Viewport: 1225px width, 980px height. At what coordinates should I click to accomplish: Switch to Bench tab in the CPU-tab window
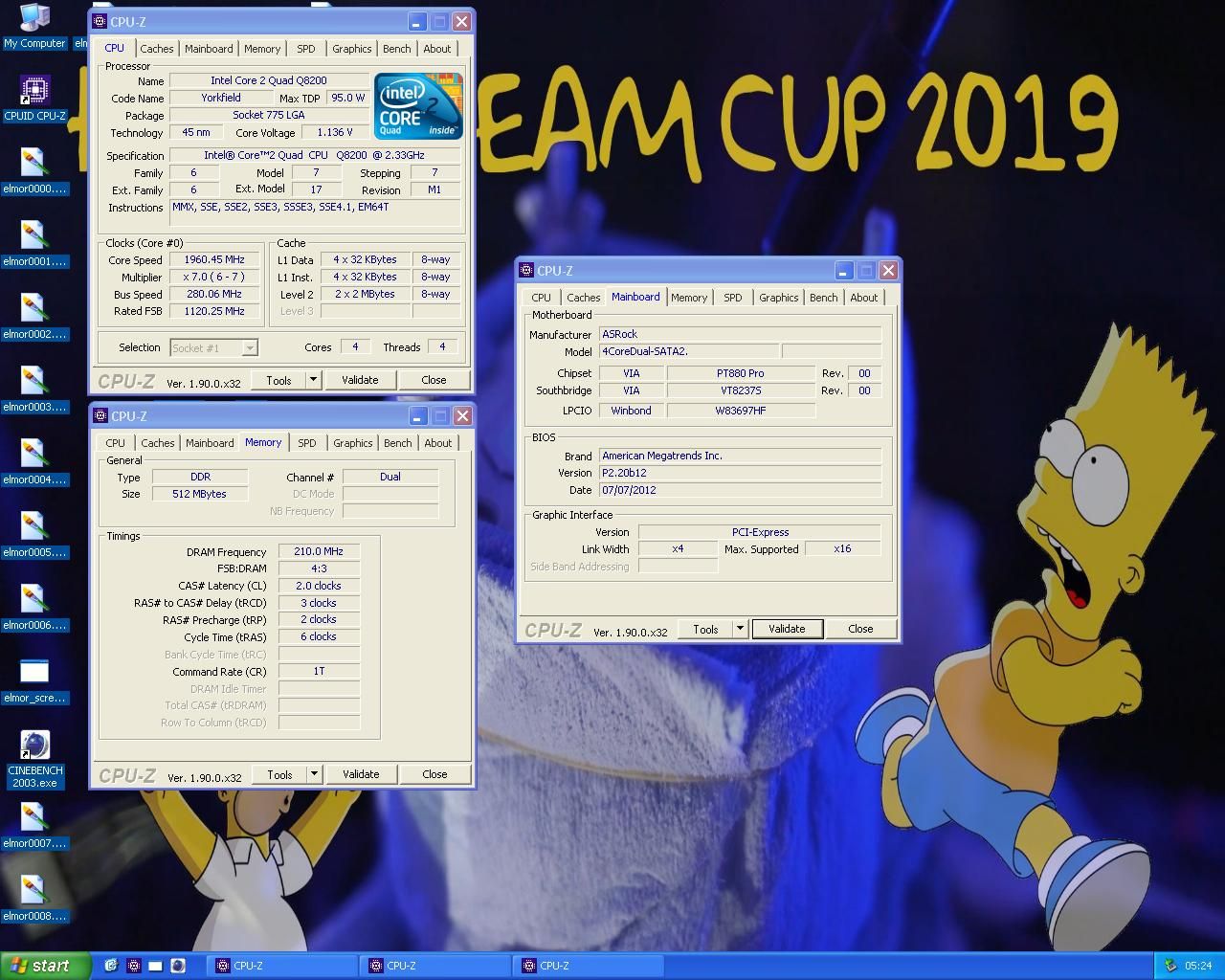click(x=396, y=49)
